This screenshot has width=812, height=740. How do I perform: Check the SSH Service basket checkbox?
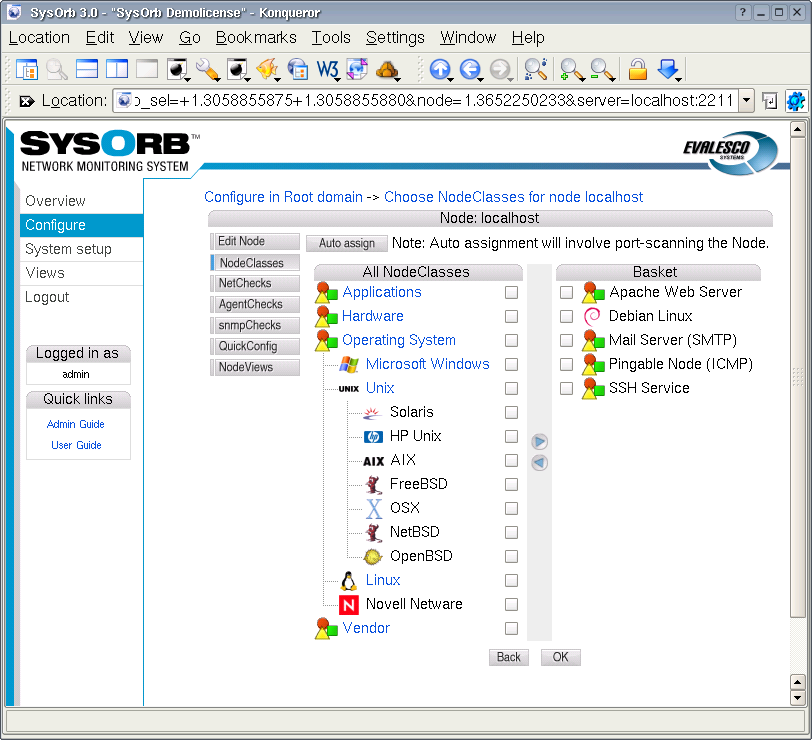[567, 388]
